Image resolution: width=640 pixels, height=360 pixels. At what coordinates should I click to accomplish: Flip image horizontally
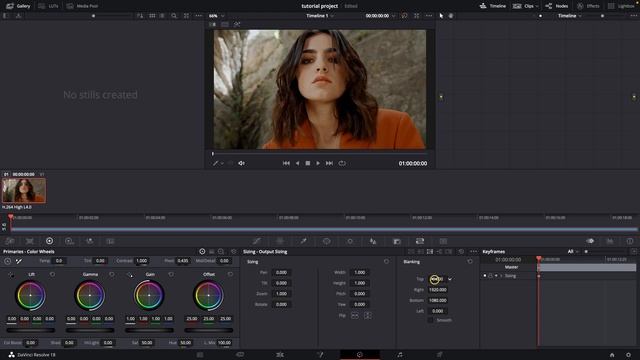[x=355, y=316]
